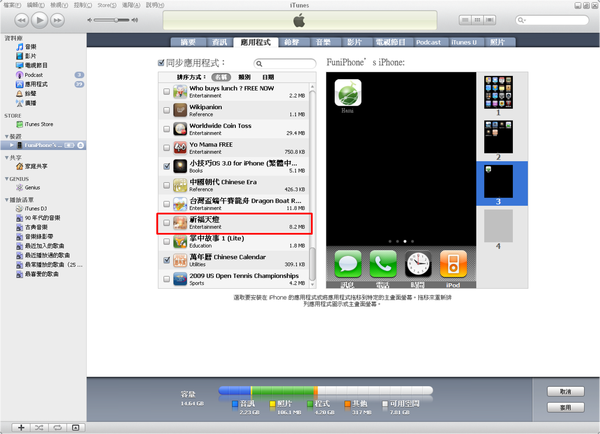
Task: Collapse the 共享 shared section
Action: click(x=7, y=157)
